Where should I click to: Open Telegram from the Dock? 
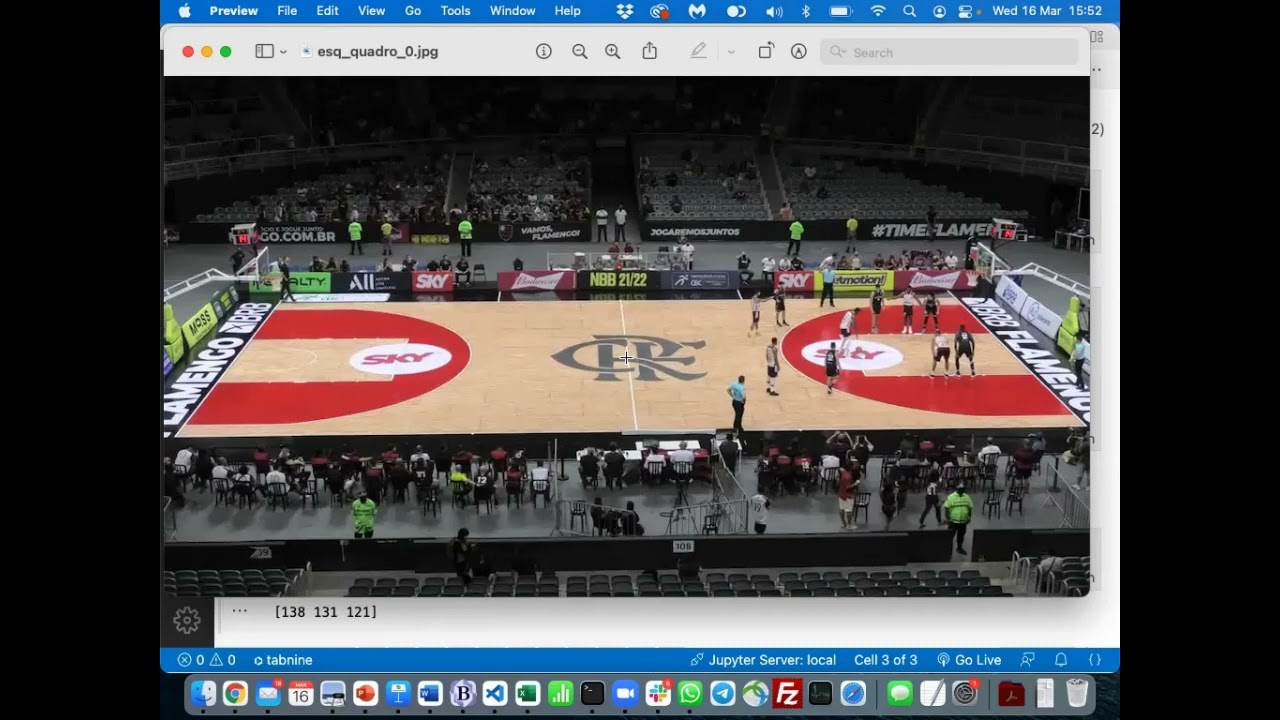click(723, 693)
